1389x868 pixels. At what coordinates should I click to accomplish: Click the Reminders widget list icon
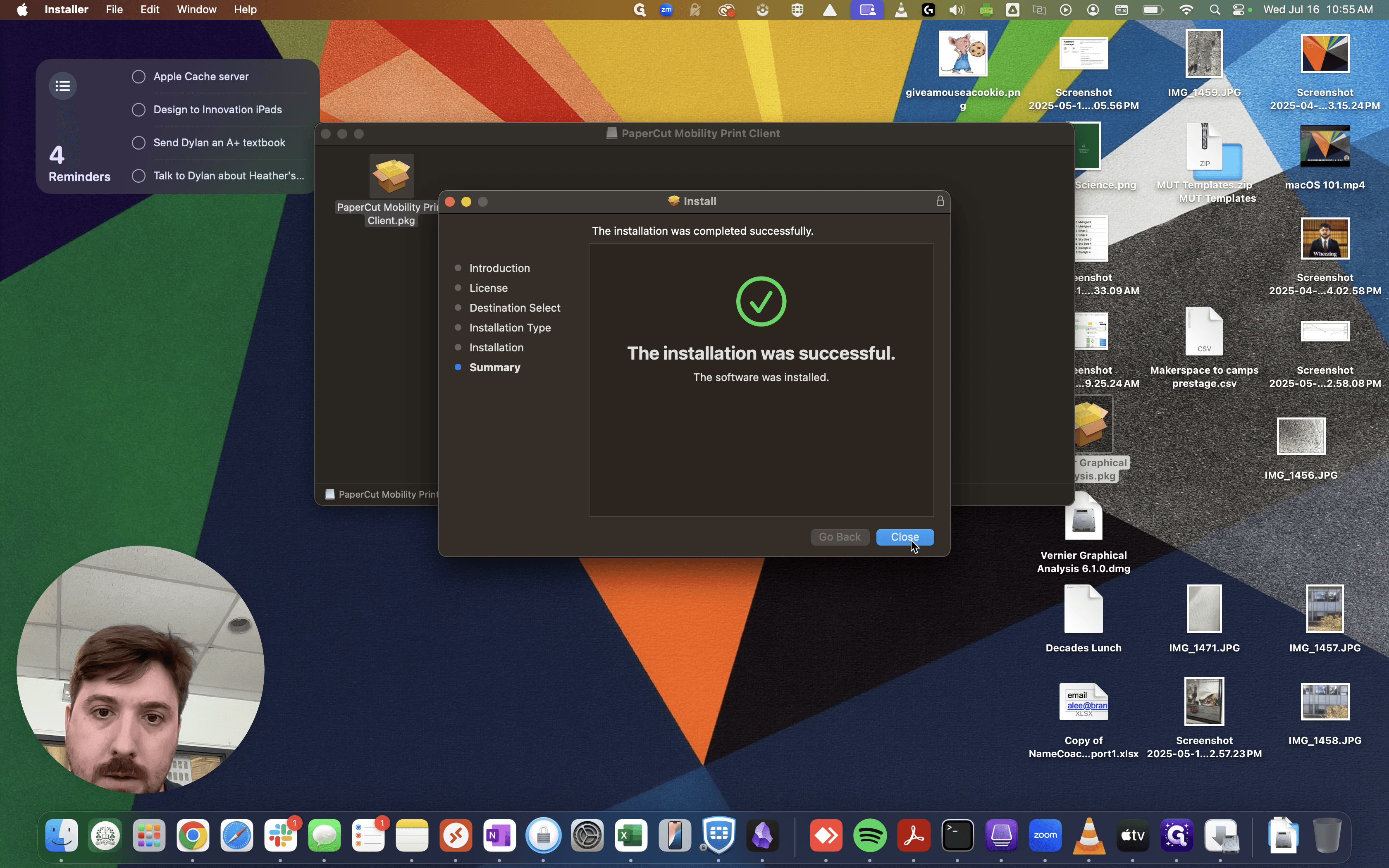tap(63, 86)
